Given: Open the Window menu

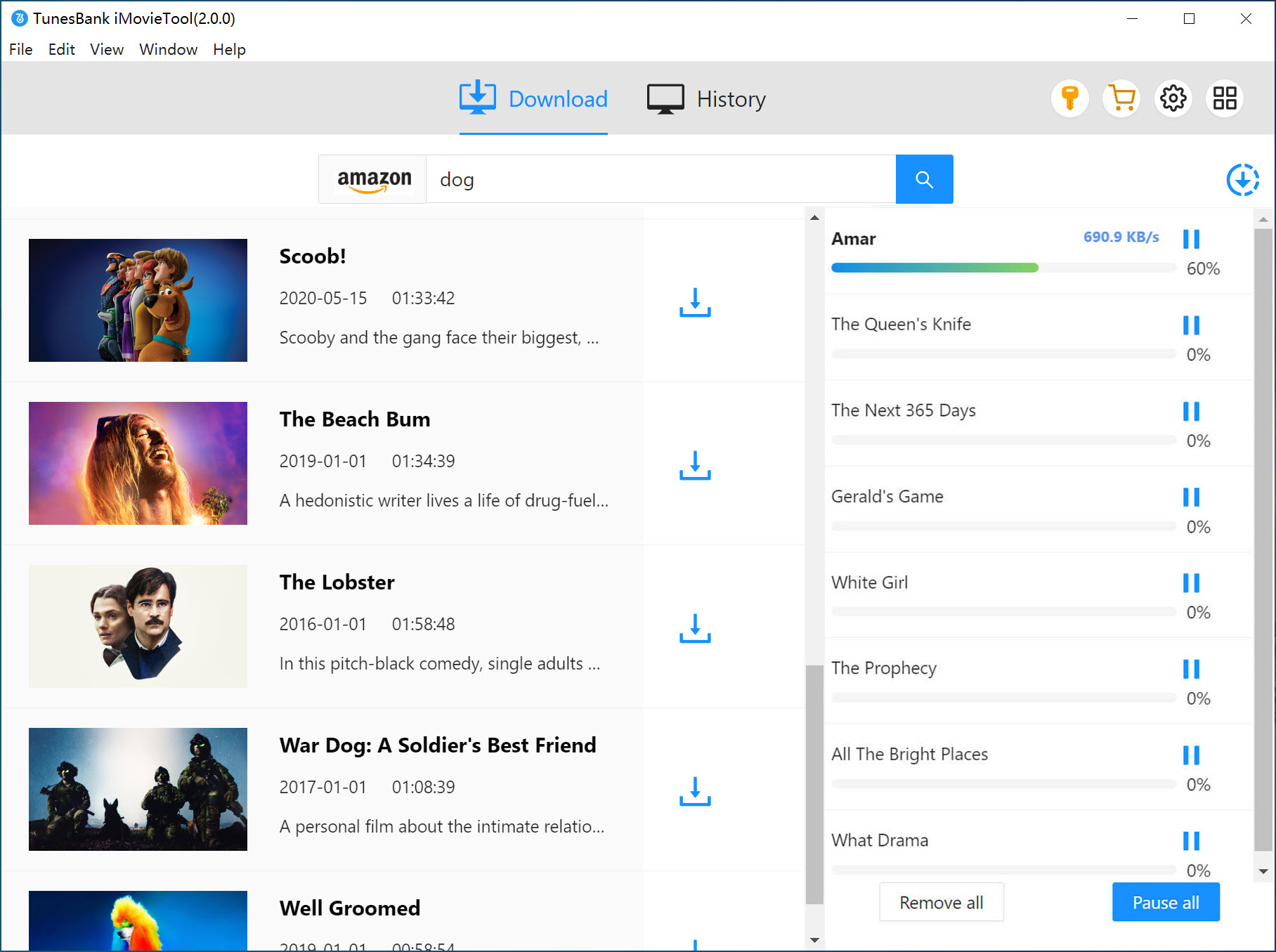Looking at the screenshot, I should tap(169, 49).
